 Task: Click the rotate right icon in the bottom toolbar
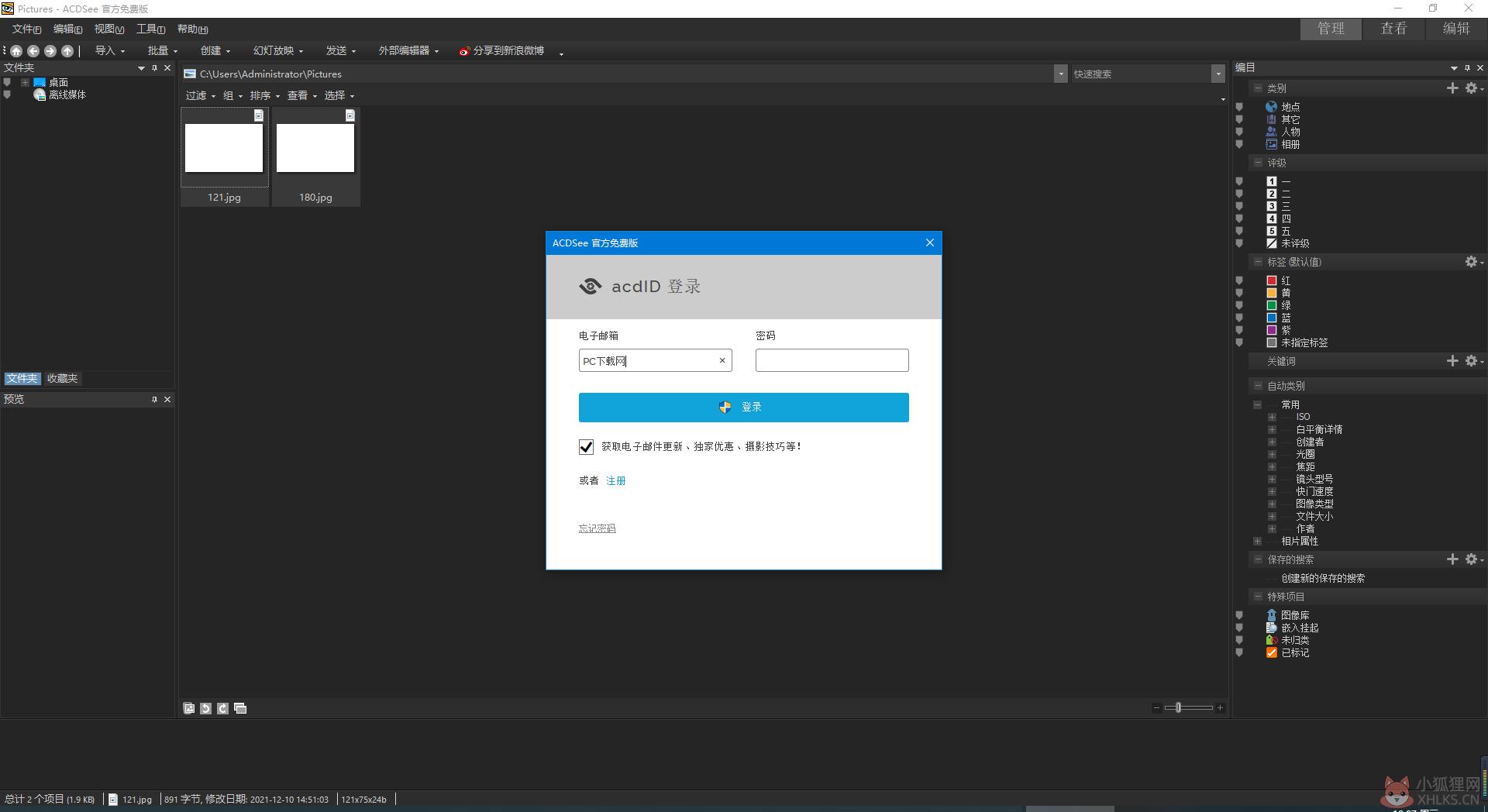point(222,708)
